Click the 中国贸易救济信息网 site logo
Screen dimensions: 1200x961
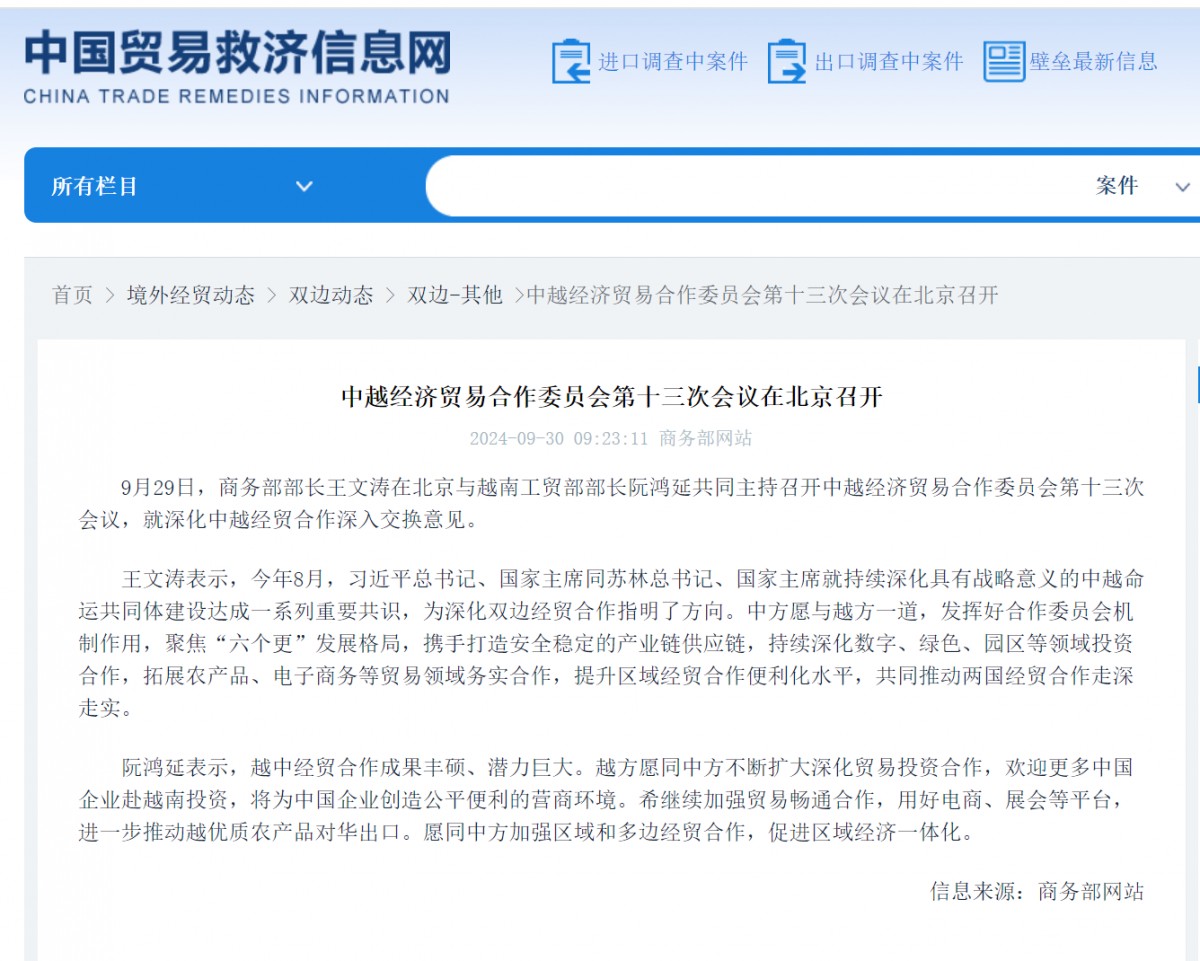[237, 54]
